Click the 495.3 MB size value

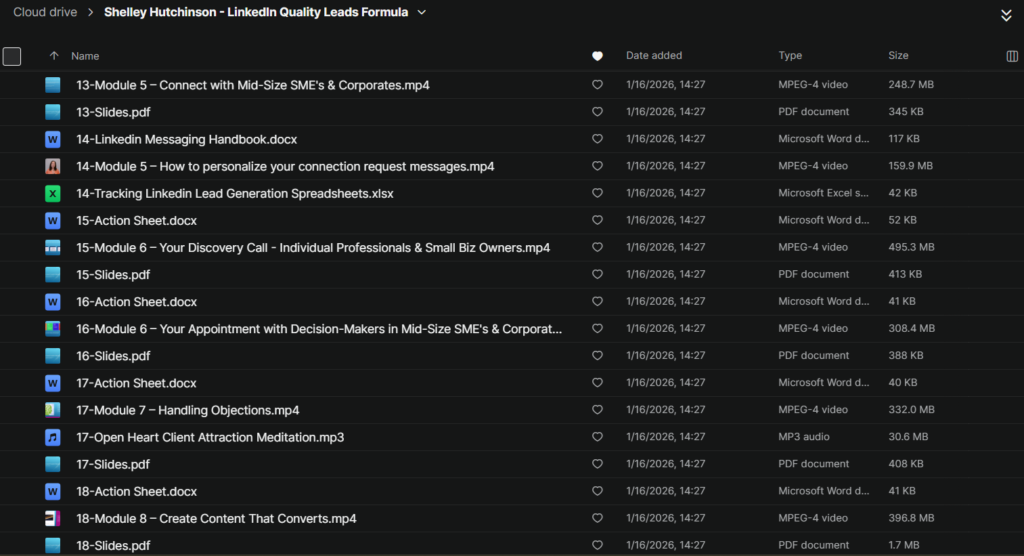click(x=911, y=247)
